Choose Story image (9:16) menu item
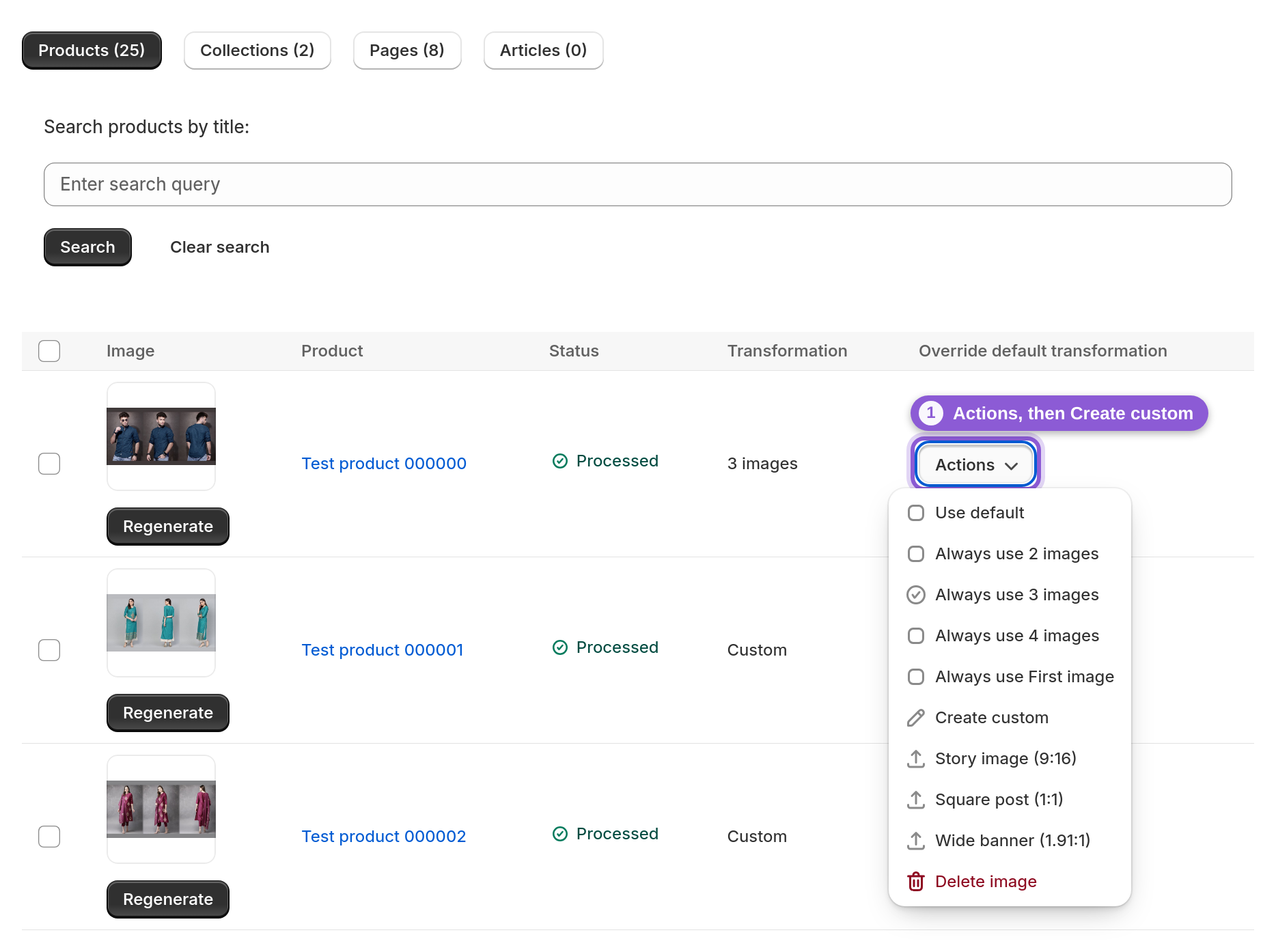The image size is (1276, 952). 1010,759
